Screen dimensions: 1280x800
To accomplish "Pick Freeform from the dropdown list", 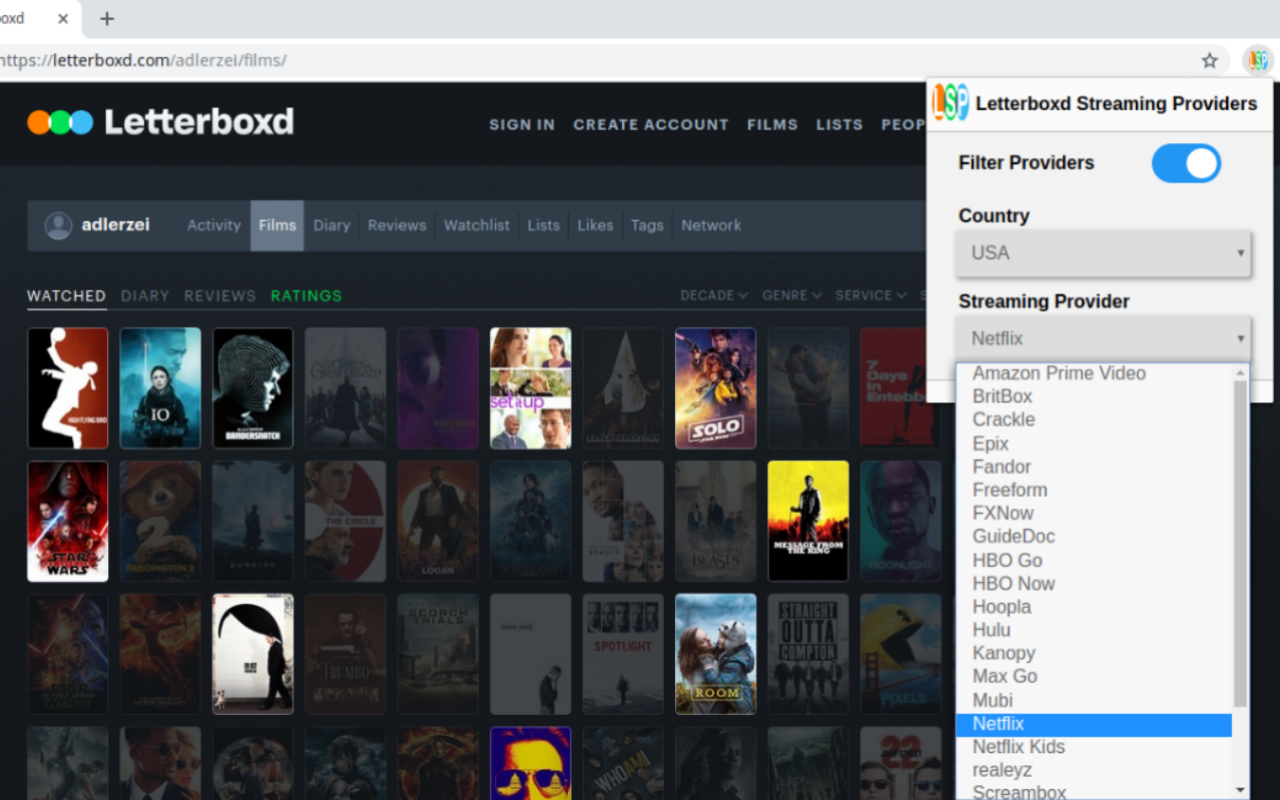I will [x=1094, y=490].
